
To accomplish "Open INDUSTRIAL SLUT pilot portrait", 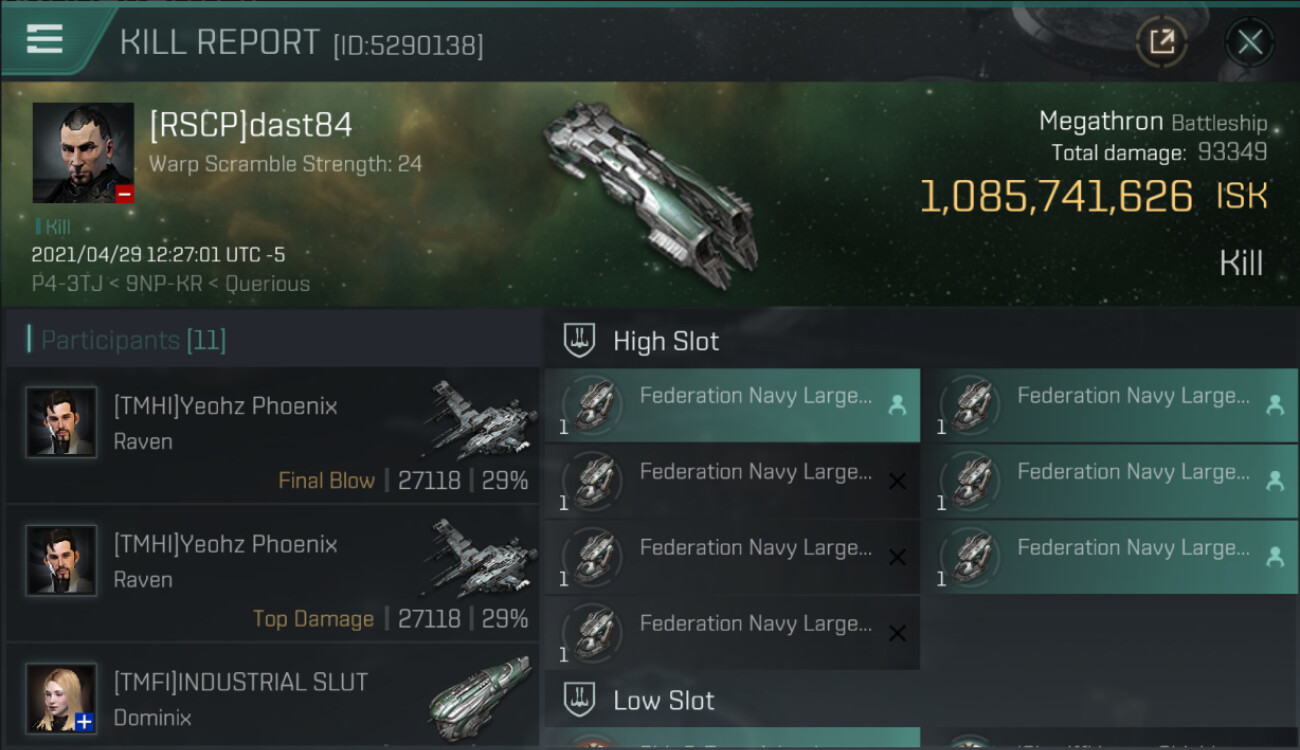I will tap(62, 697).
